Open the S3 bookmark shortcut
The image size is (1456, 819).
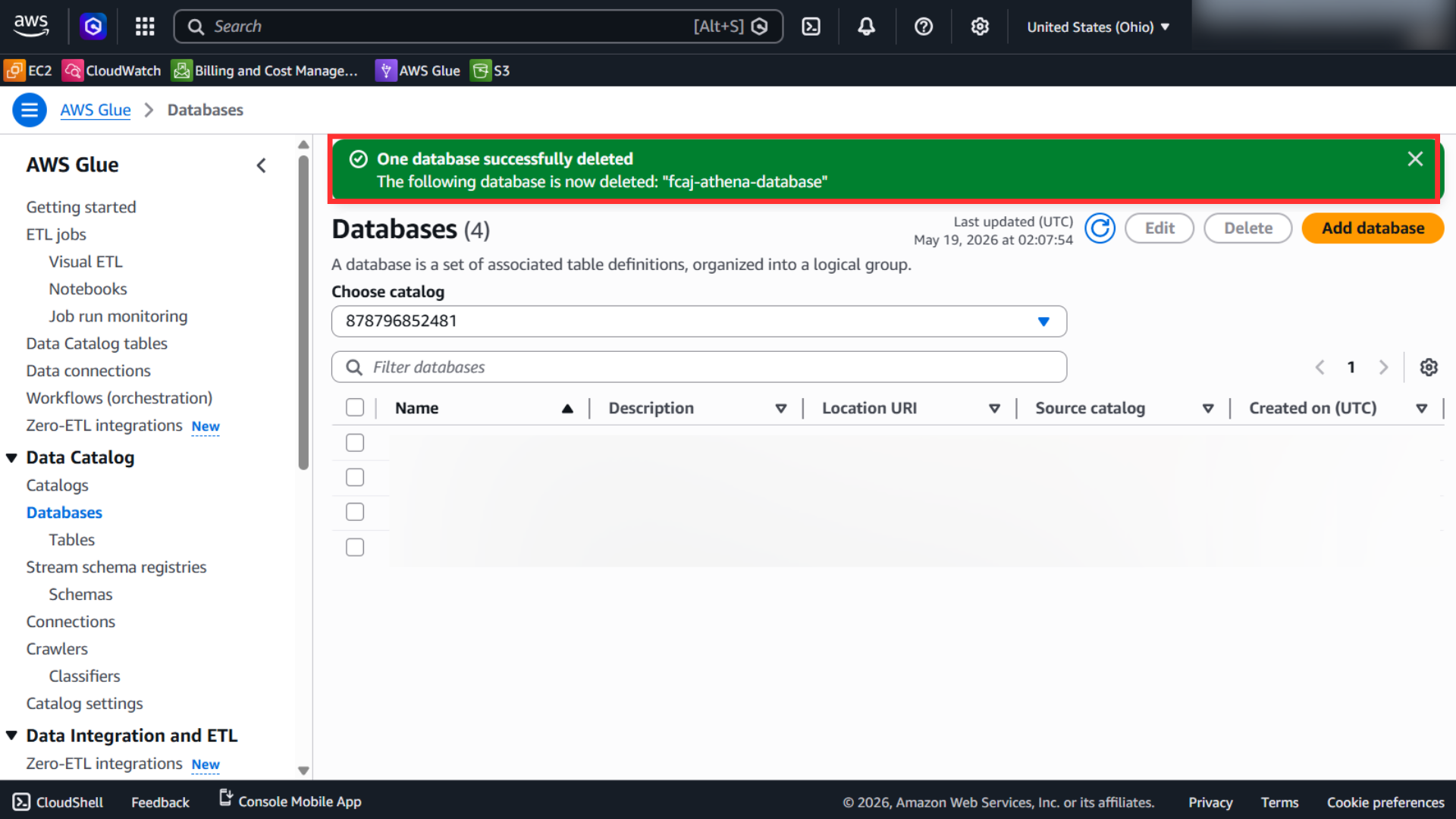pos(491,71)
